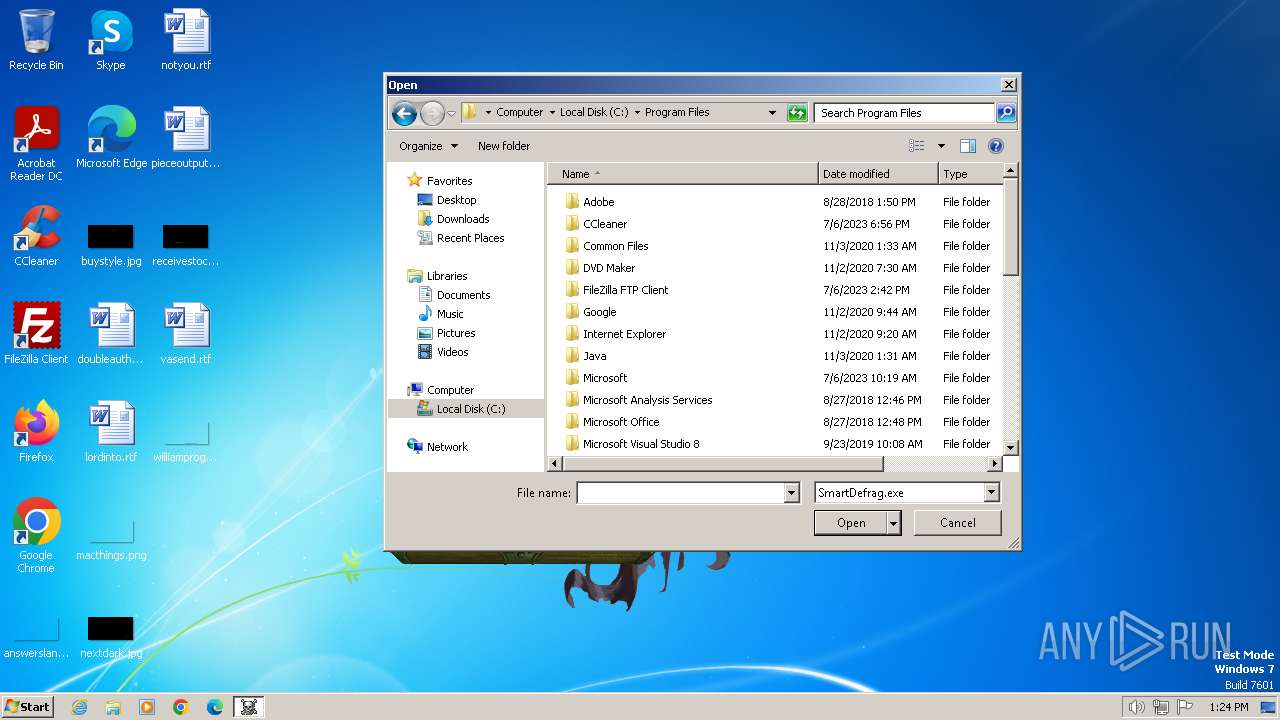Select the Internet Explorer folder
Screen dimensions: 1280x720
624,334
